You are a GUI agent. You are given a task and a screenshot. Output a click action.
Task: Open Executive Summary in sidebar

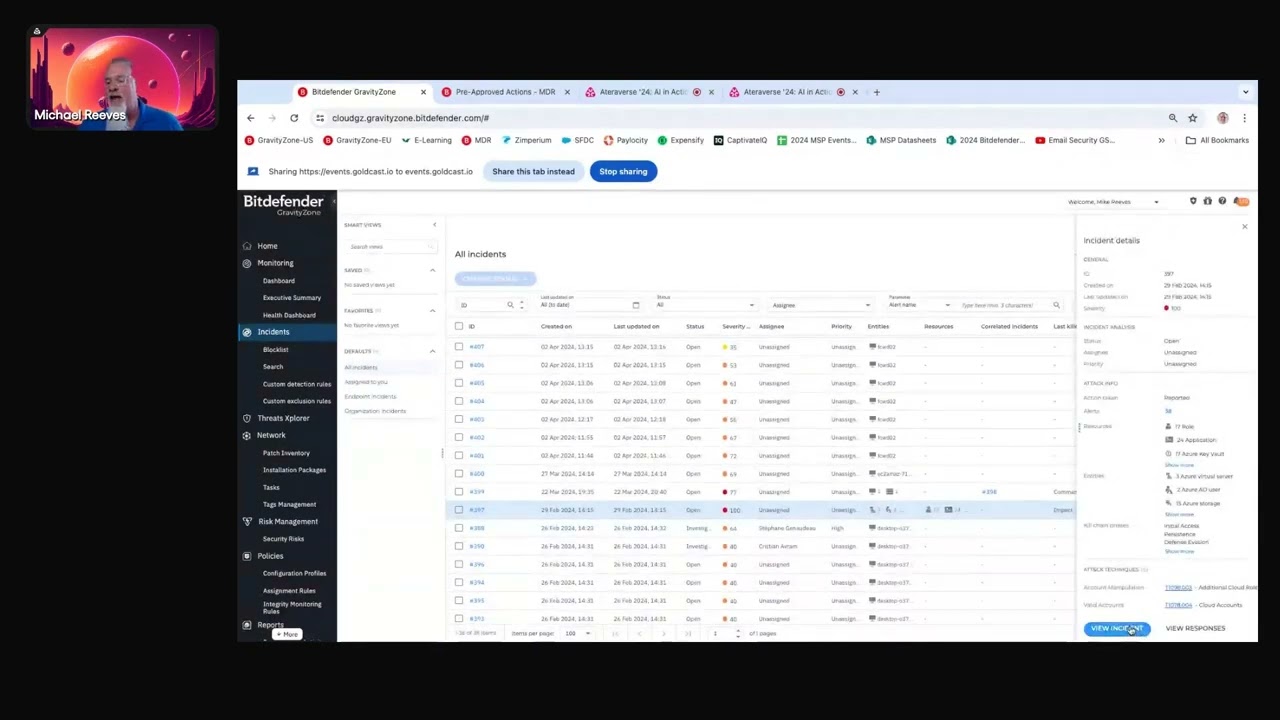pos(292,298)
